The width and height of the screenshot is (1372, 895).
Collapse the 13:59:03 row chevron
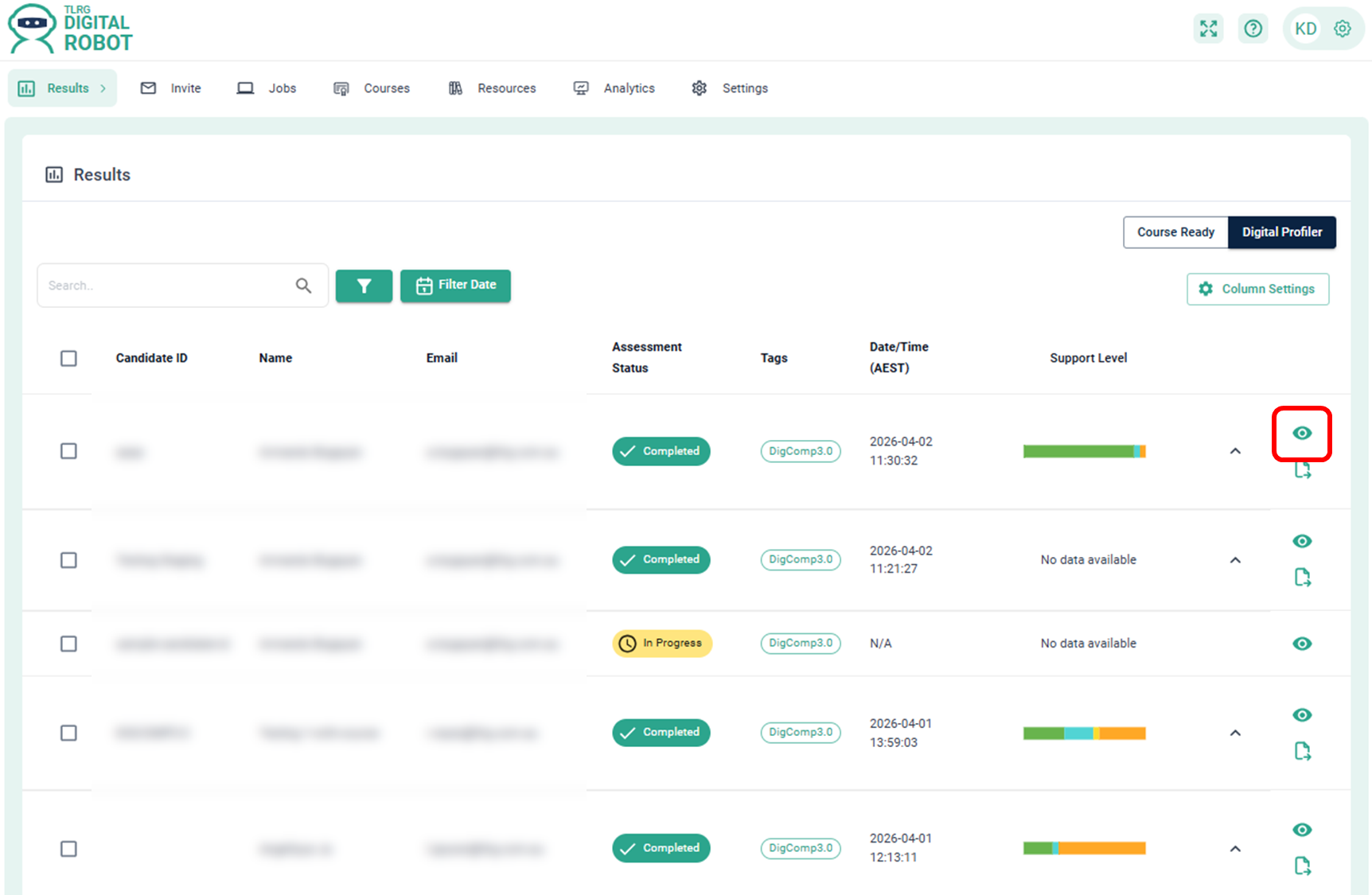point(1235,733)
